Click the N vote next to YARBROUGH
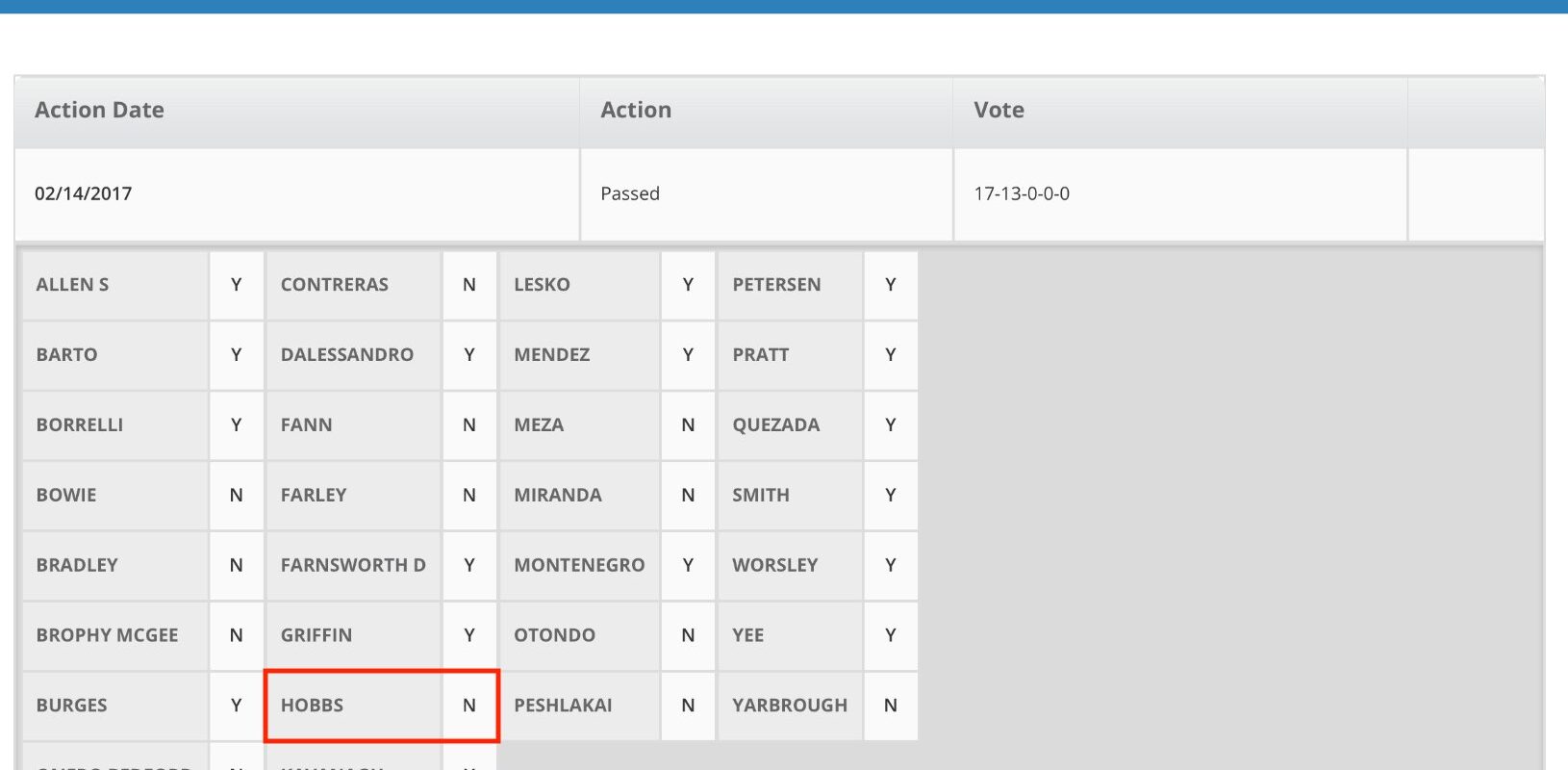 pos(891,706)
